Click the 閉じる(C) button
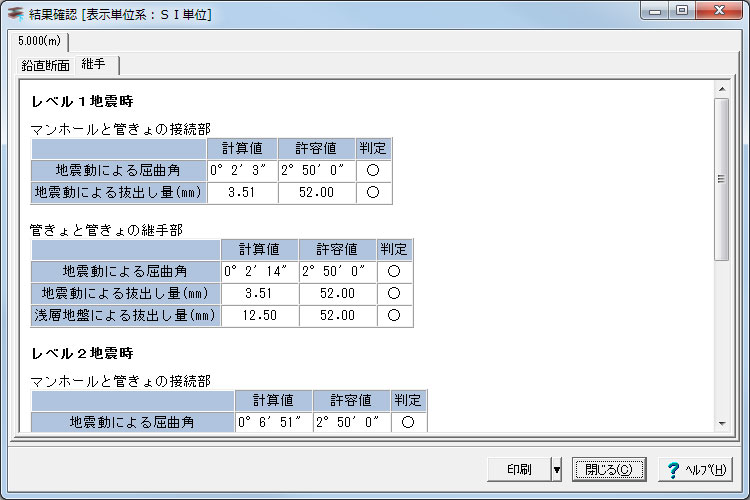750x500 pixels. pos(609,470)
